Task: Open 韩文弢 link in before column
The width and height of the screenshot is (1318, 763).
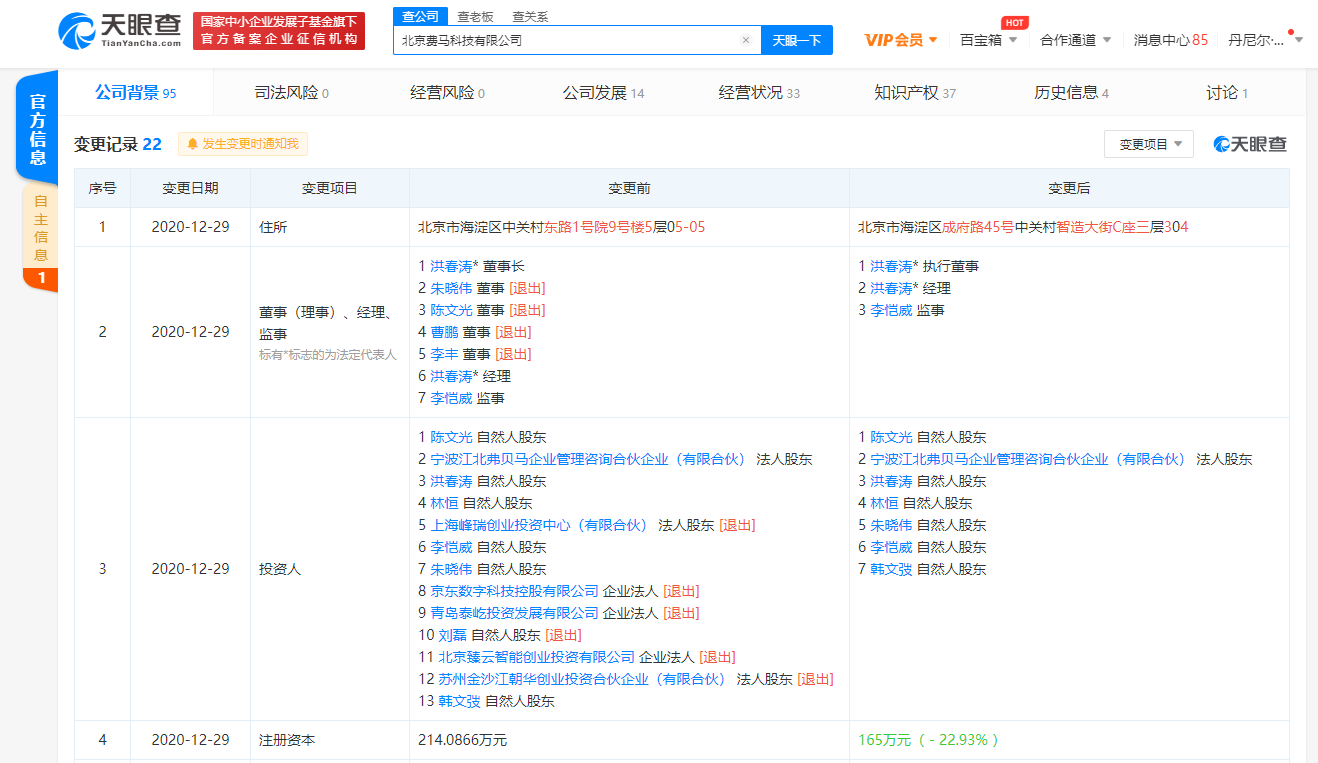Action: tap(460, 701)
